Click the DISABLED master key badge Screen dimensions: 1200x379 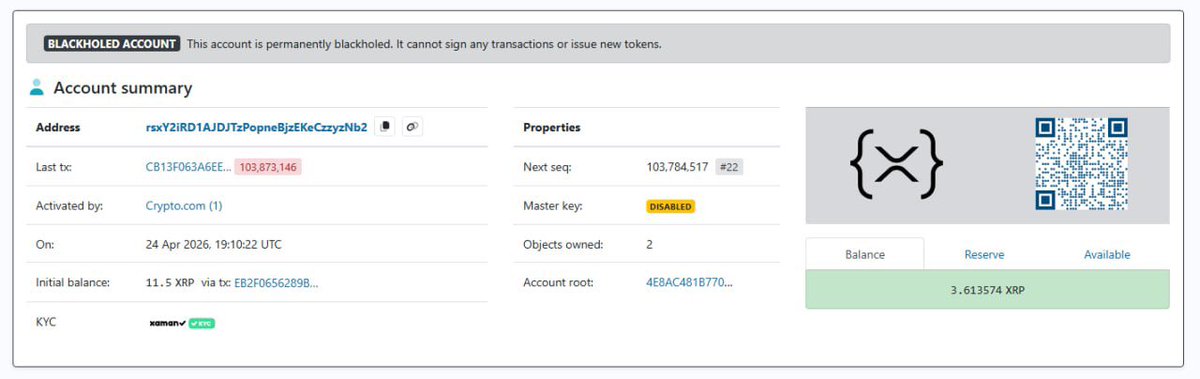click(670, 206)
